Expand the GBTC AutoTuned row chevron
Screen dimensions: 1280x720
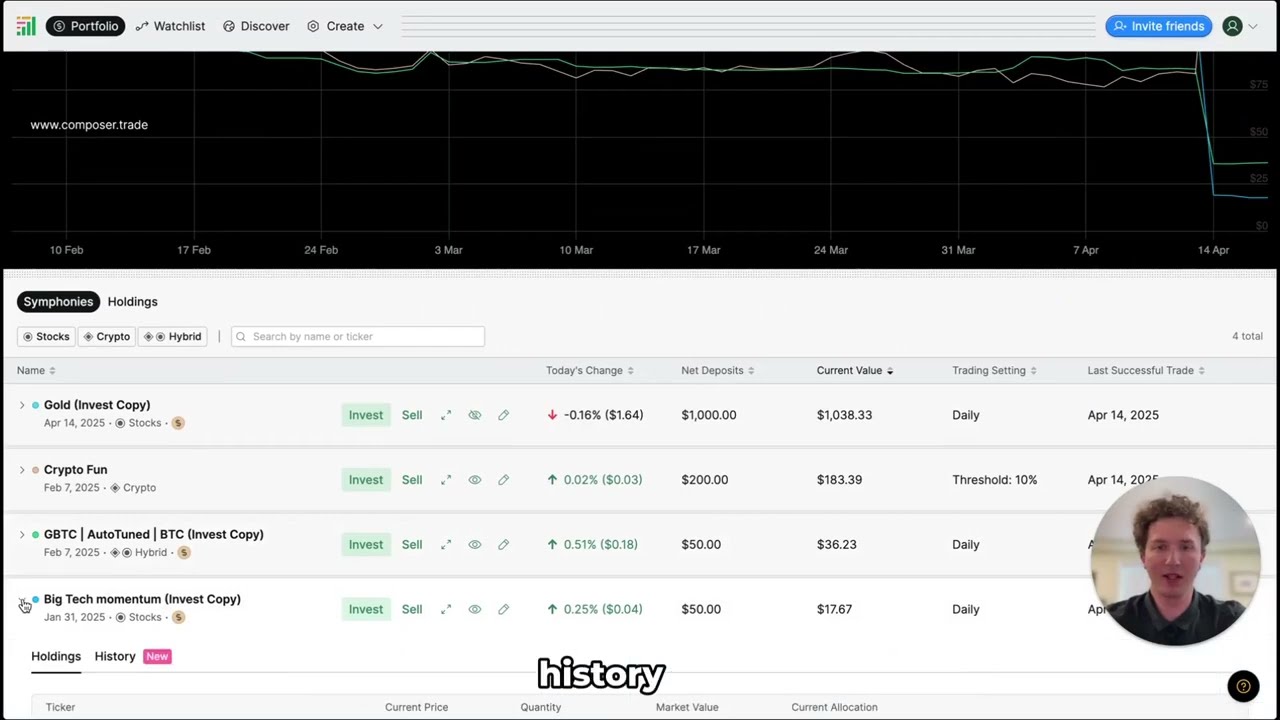point(22,535)
